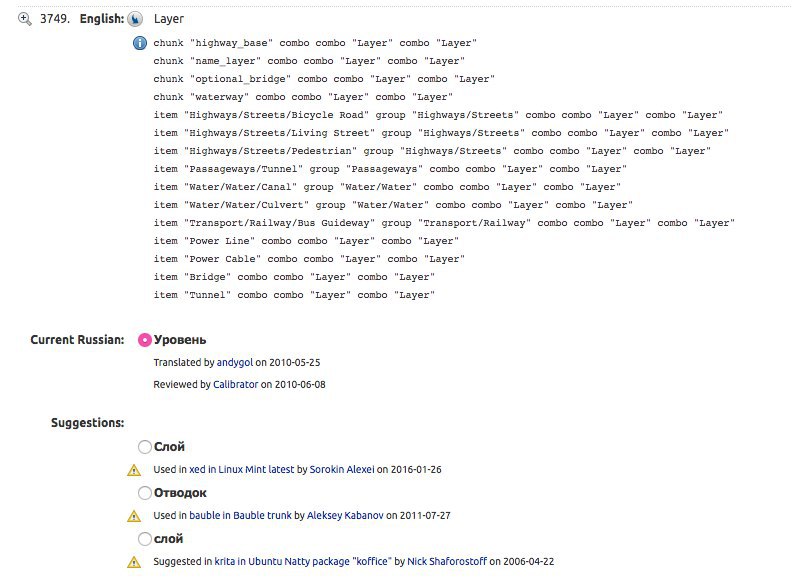Select the capitalized Слой suggestion radio button

pos(144,447)
